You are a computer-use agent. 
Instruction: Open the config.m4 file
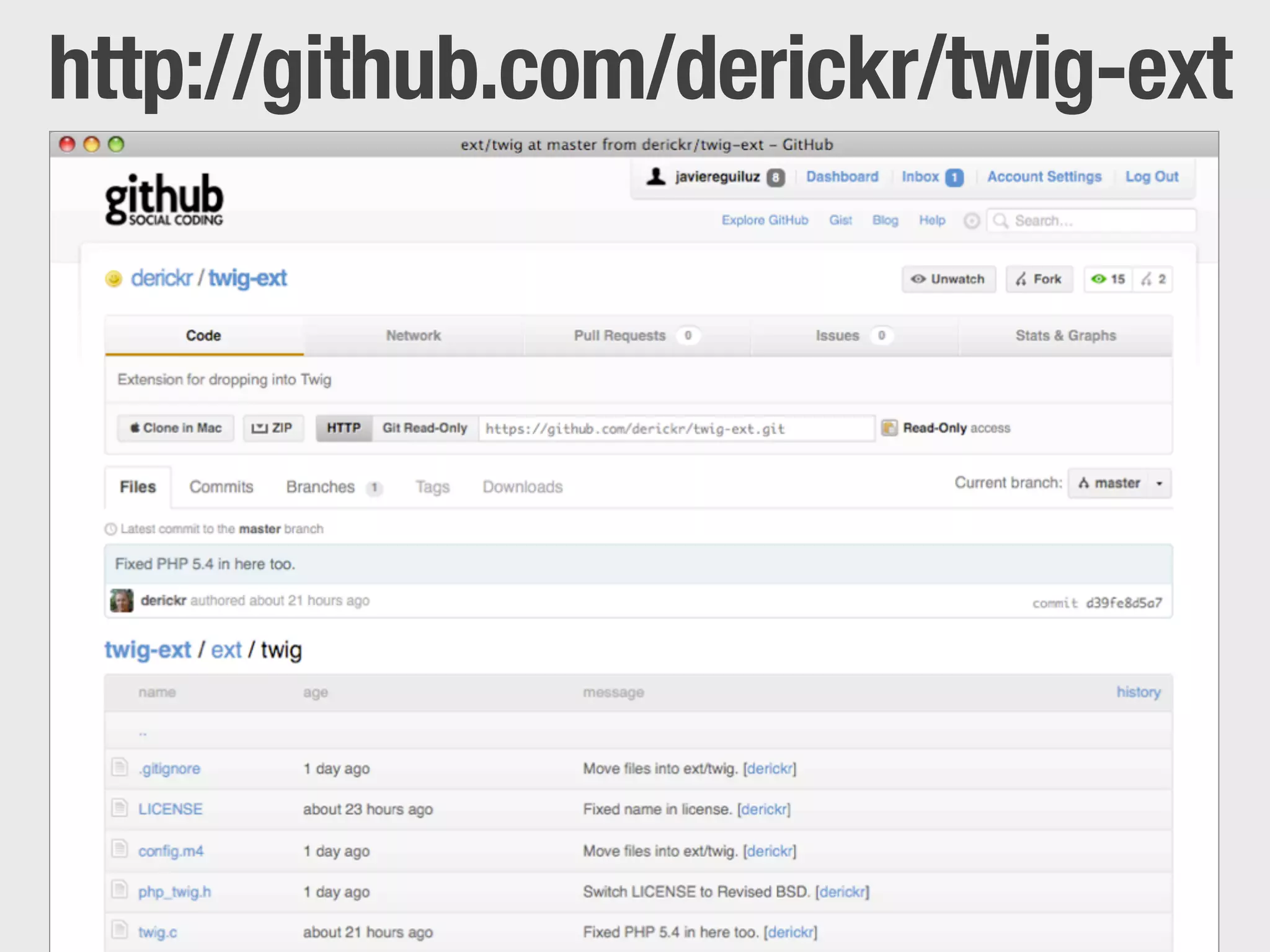171,851
